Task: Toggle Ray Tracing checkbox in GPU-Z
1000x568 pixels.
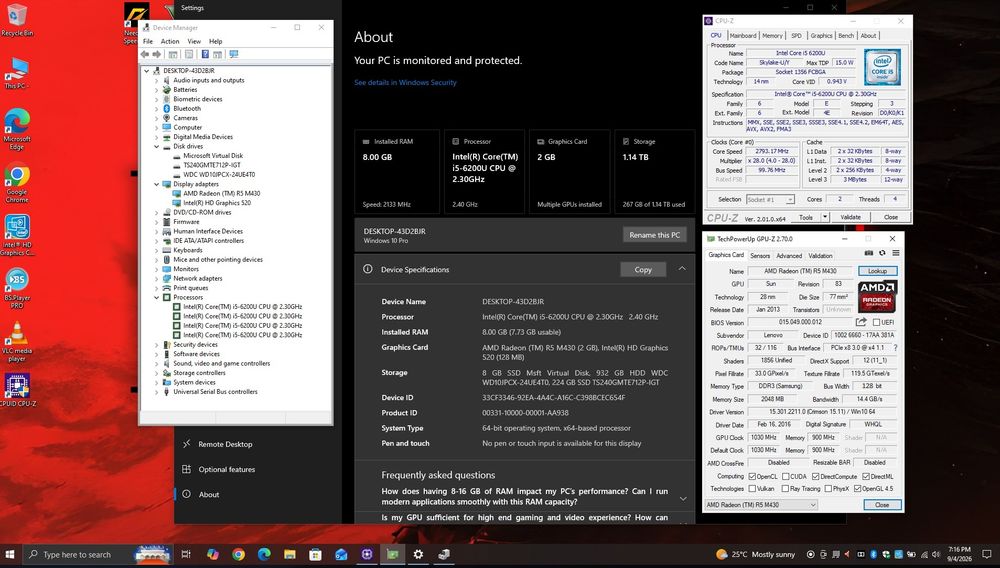Action: 786,489
